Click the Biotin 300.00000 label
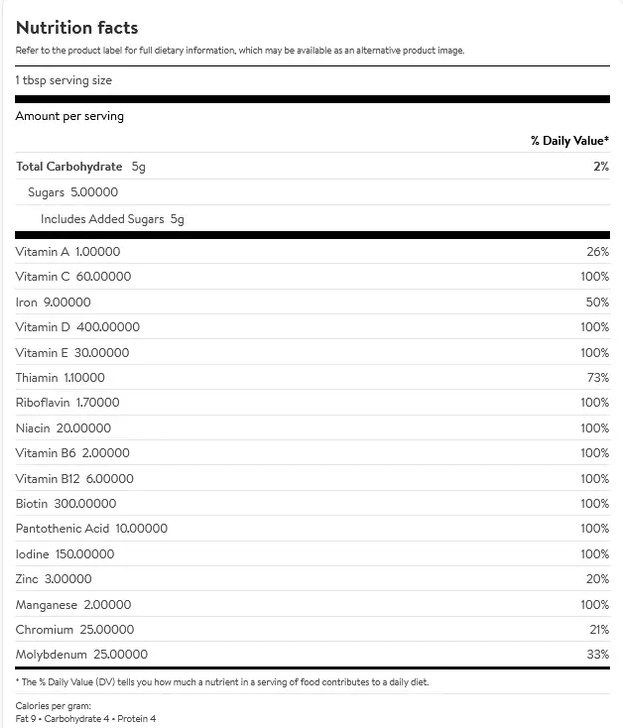This screenshot has width=623, height=728. 66,504
